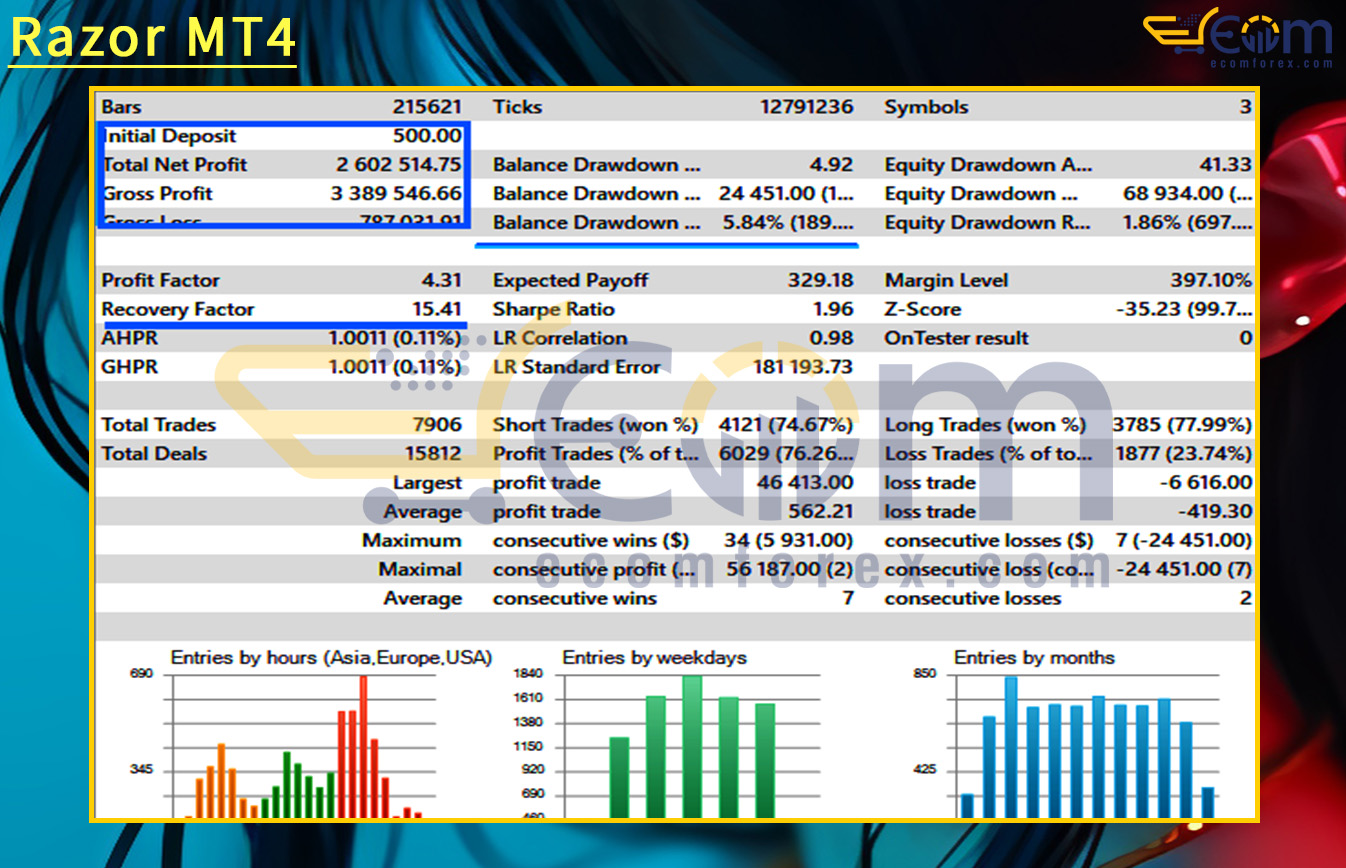Click the 345 axis label on hours chart
Image resolution: width=1346 pixels, height=868 pixels.
pos(141,771)
